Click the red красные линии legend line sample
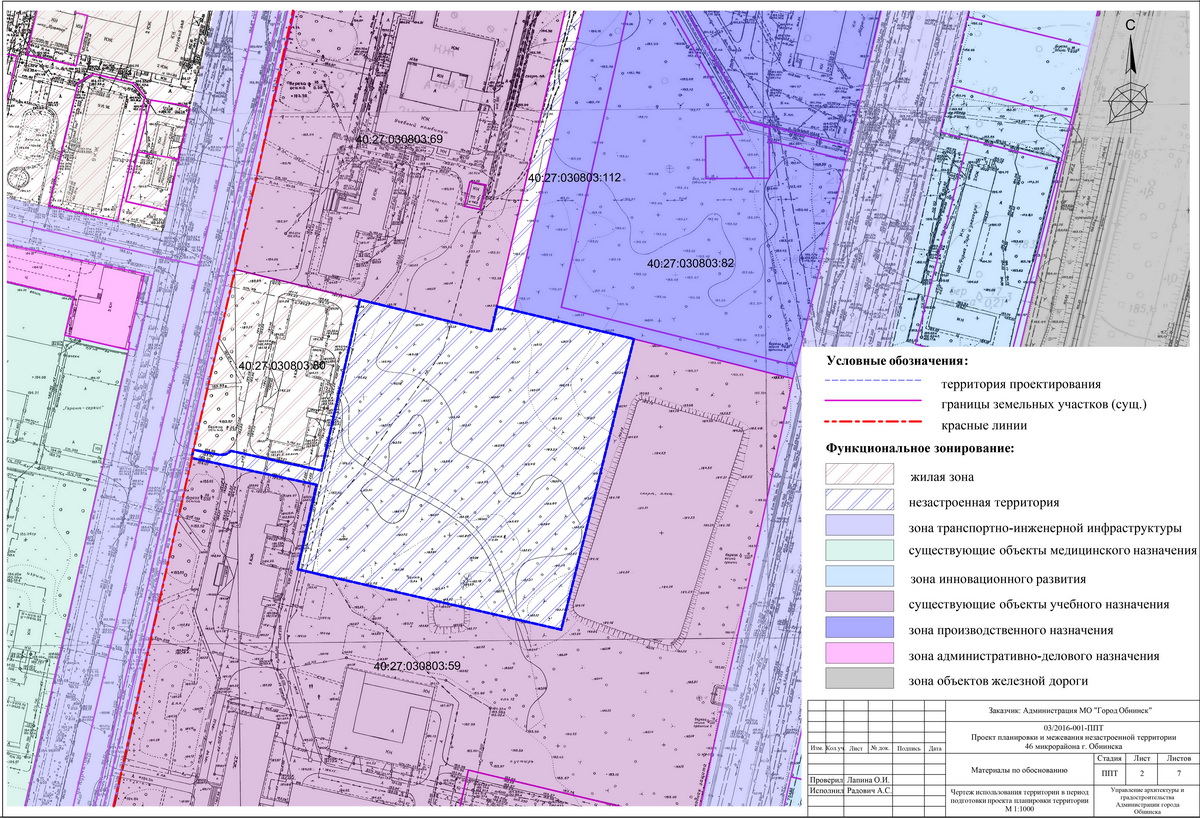Screen dimensions: 1200x818 coord(871,426)
